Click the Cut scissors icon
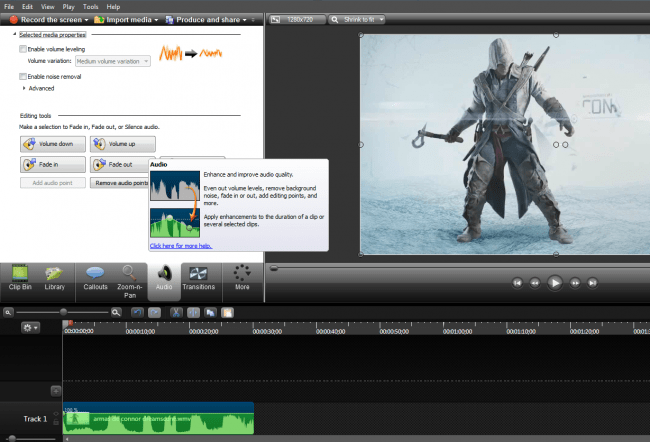650x442 pixels. [x=176, y=313]
